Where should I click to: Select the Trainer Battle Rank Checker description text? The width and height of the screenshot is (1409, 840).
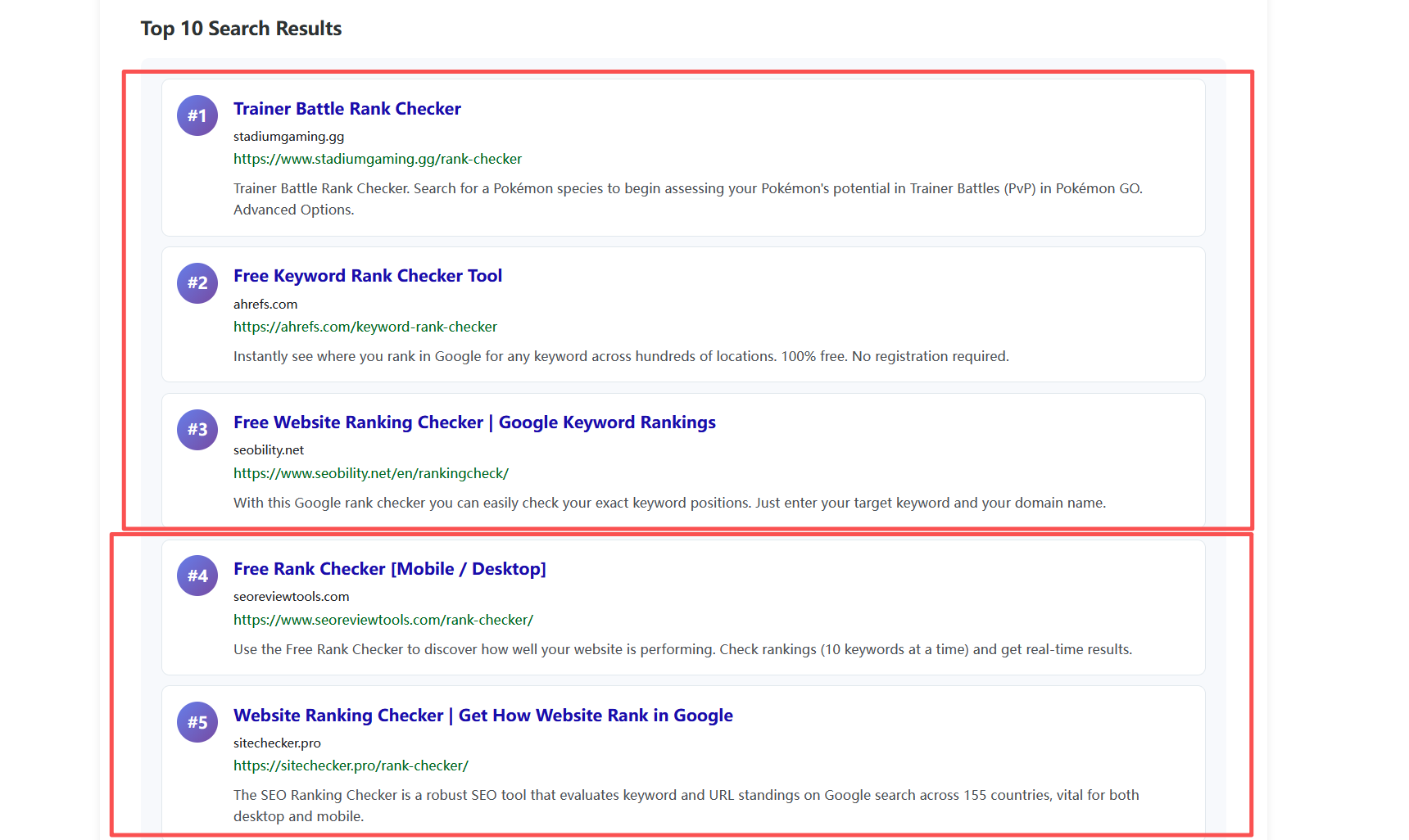coord(687,198)
